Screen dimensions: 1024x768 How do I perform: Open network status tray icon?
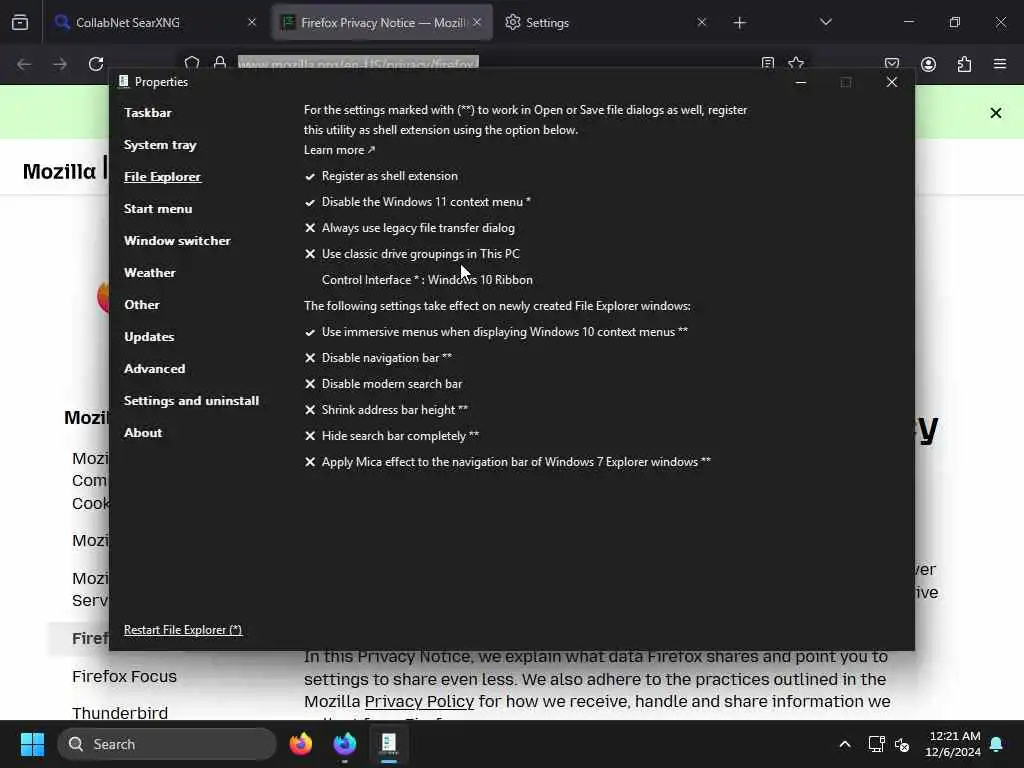(876, 744)
